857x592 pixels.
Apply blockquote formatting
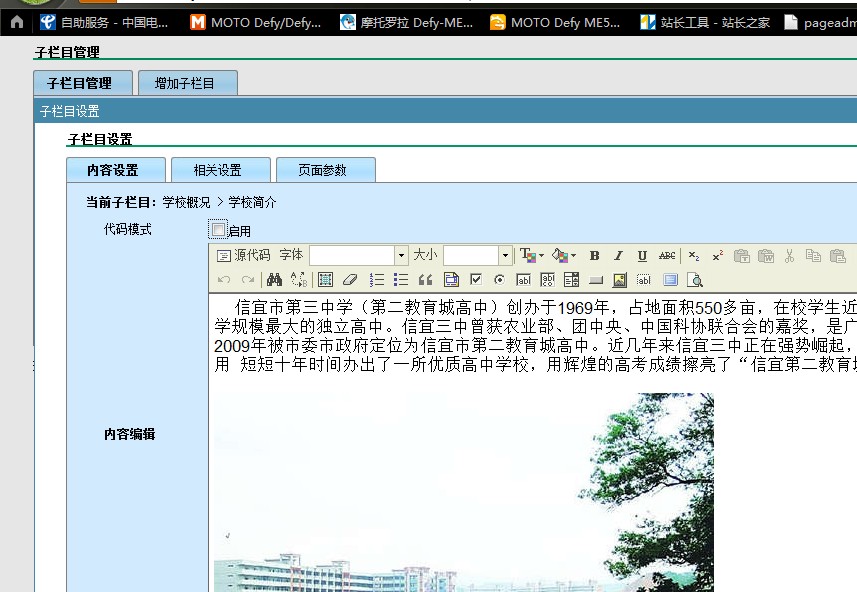(x=425, y=280)
